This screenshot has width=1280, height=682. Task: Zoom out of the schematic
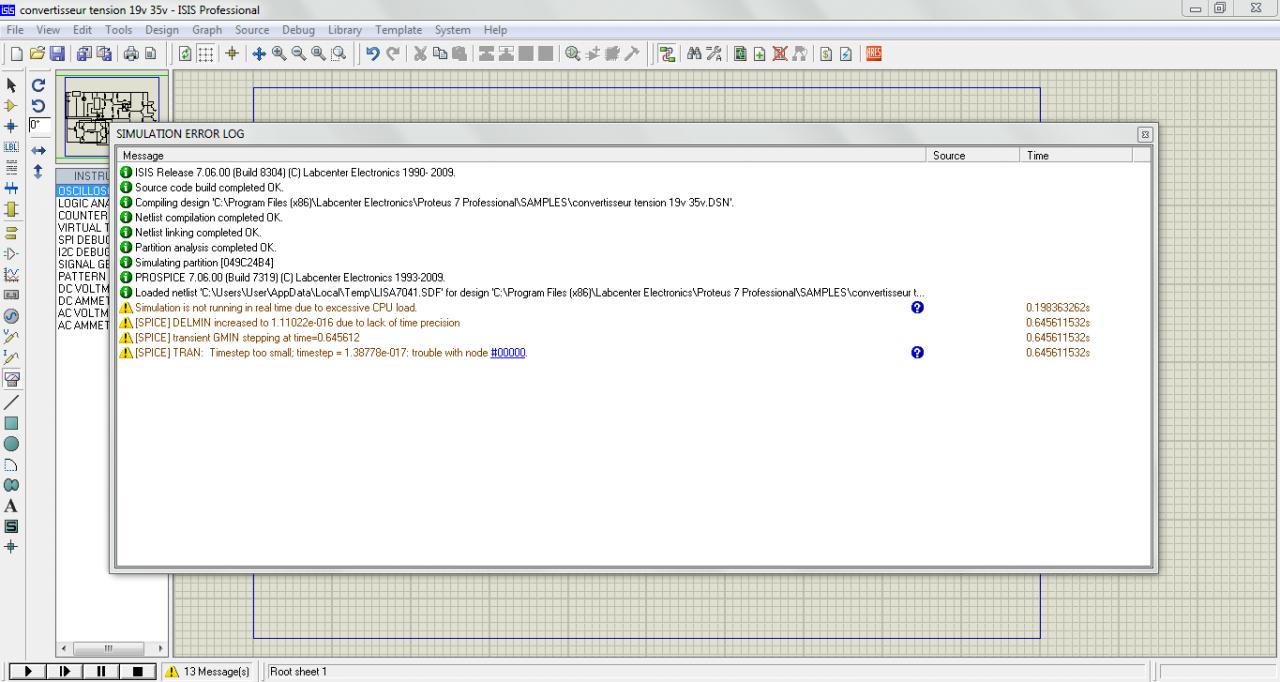[299, 53]
